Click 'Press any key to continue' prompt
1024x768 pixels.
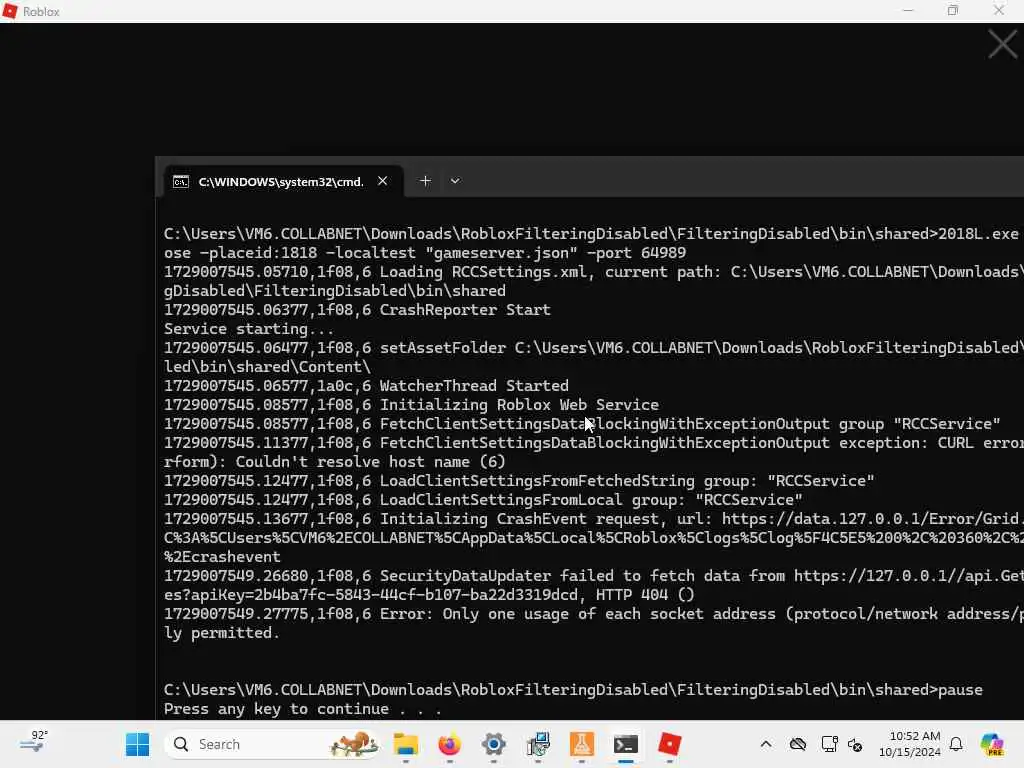[303, 709]
